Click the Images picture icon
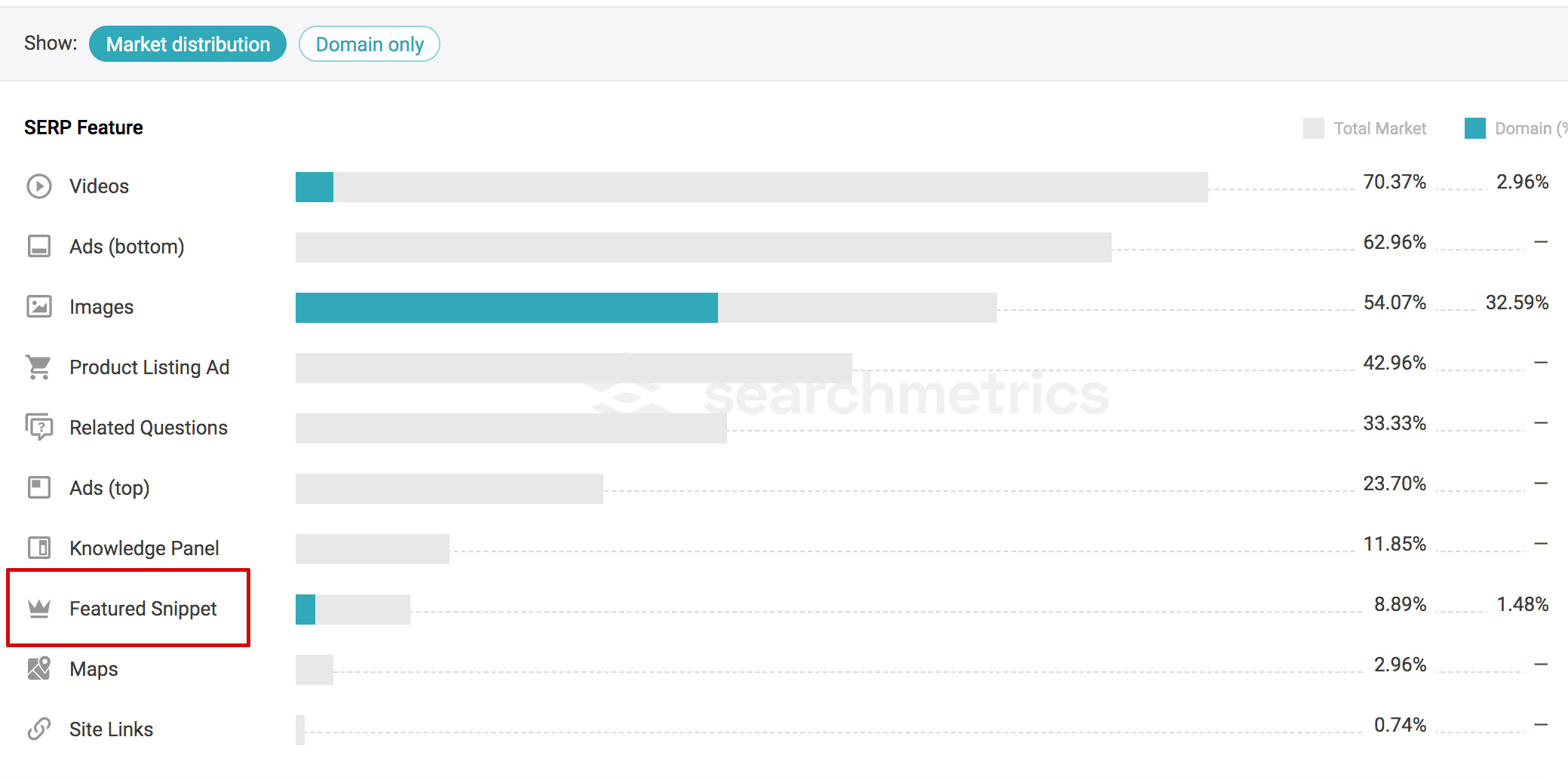Screen dimensions: 1568x780 pos(39,306)
